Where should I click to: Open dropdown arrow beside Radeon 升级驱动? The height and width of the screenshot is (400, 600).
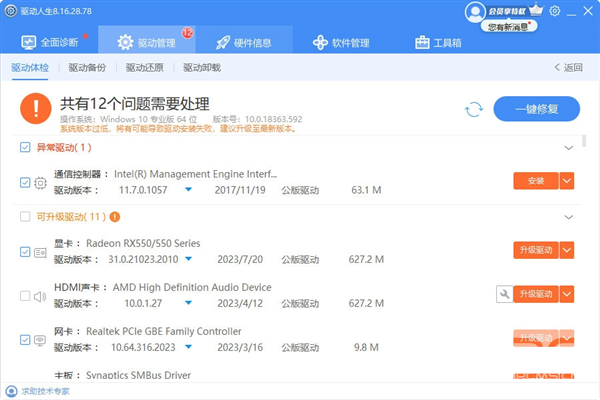coord(567,250)
